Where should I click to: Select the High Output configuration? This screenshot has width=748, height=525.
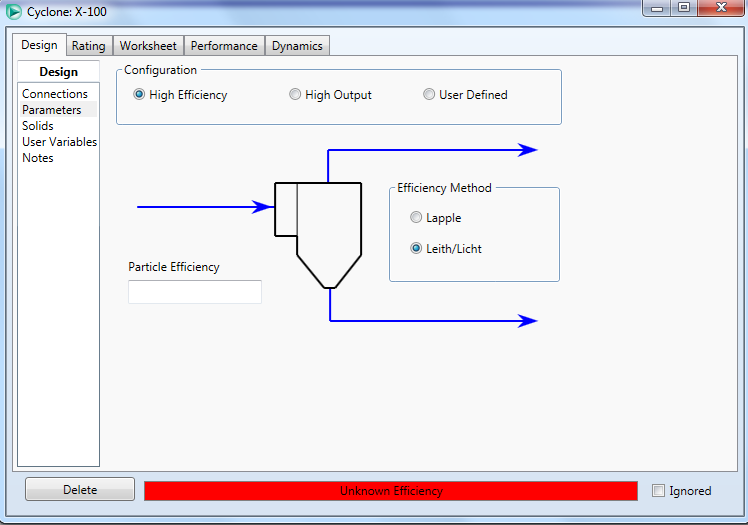tap(295, 95)
